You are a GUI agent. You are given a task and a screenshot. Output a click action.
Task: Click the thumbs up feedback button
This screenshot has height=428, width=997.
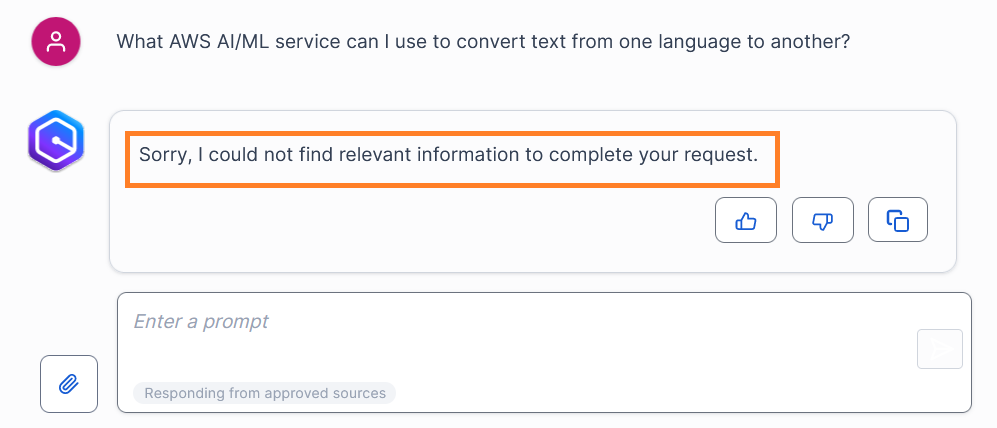[x=746, y=220]
